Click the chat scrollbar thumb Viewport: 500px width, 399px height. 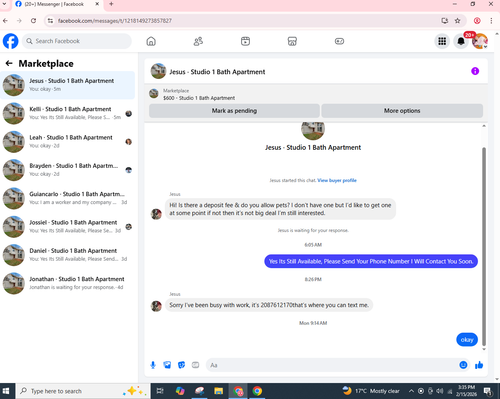(x=484, y=247)
